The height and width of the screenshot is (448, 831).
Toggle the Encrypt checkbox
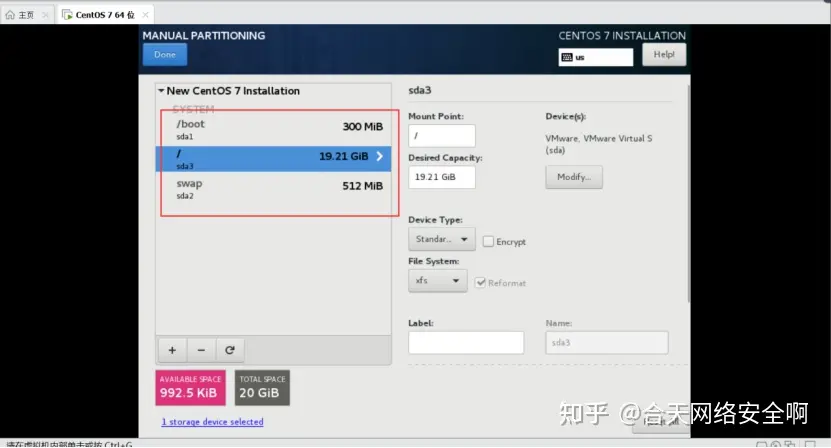click(488, 242)
